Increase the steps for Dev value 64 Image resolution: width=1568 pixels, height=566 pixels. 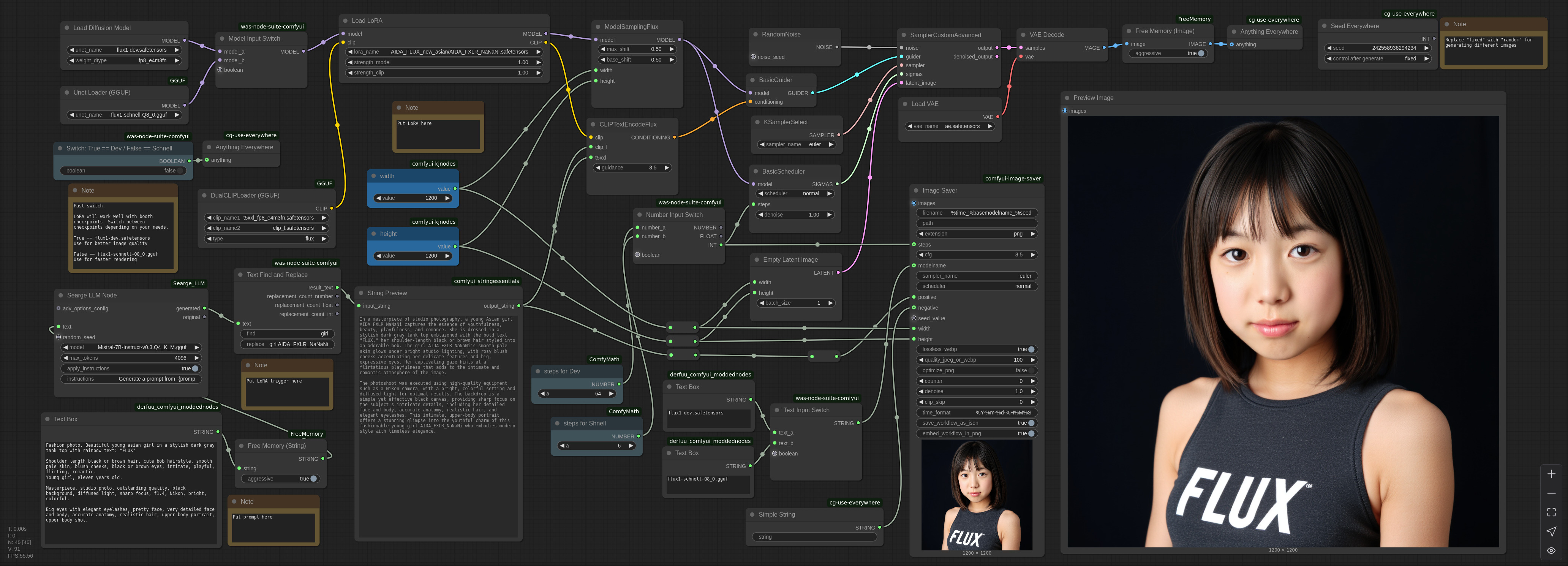(612, 394)
